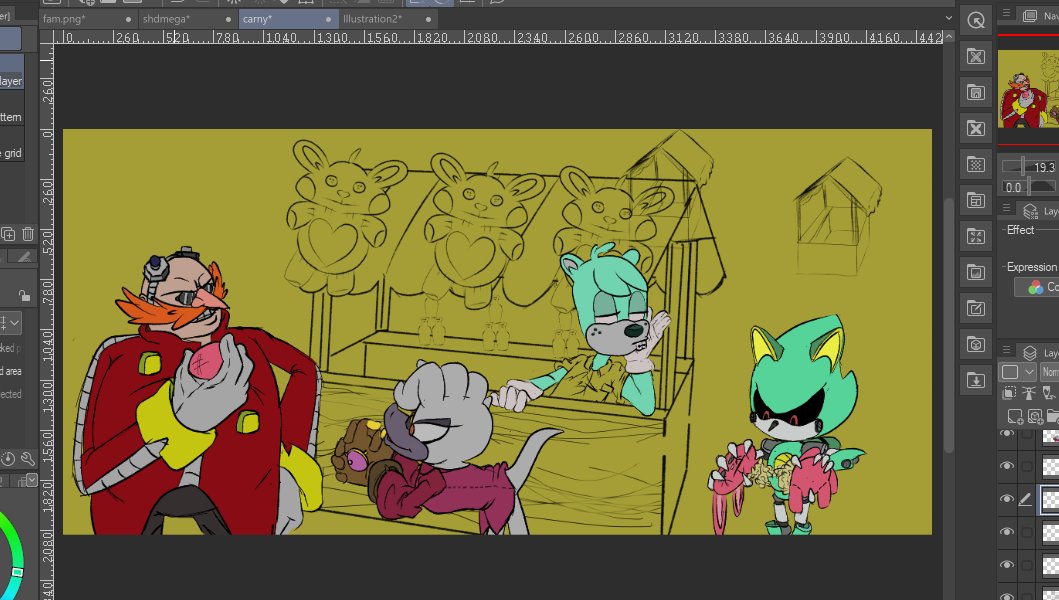This screenshot has width=1059, height=600.
Task: Close the Illustration2* tab via its dot
Action: [428, 20]
